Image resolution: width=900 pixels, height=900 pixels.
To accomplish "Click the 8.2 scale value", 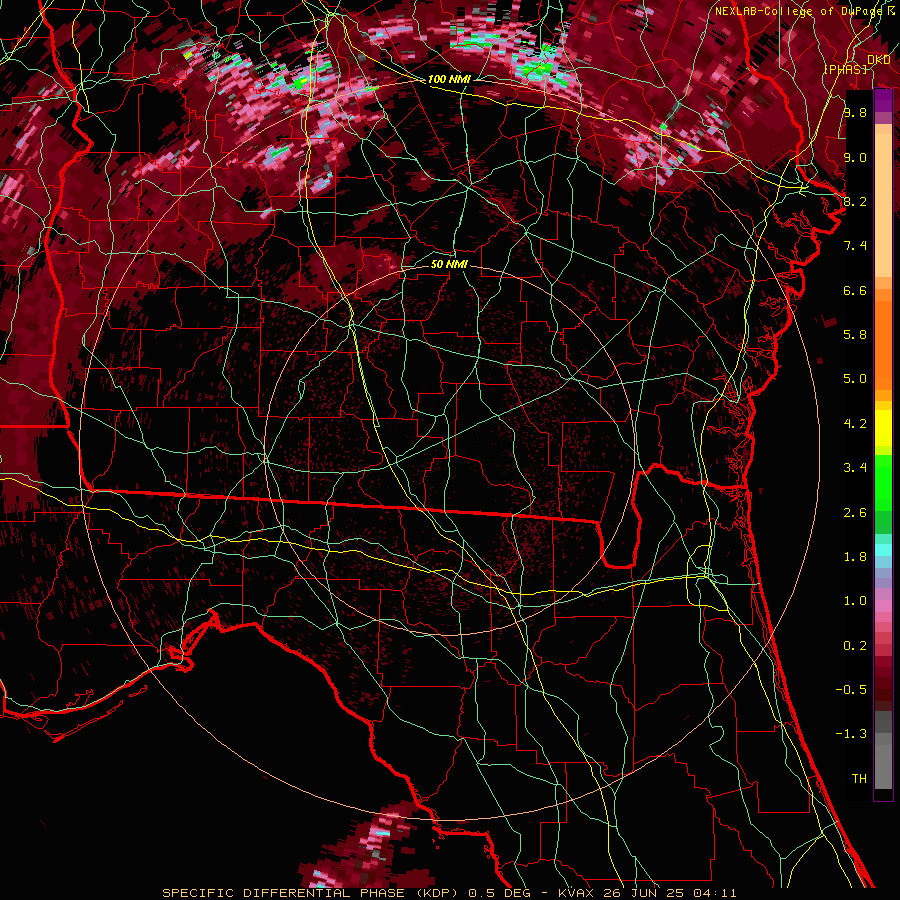I will point(855,201).
